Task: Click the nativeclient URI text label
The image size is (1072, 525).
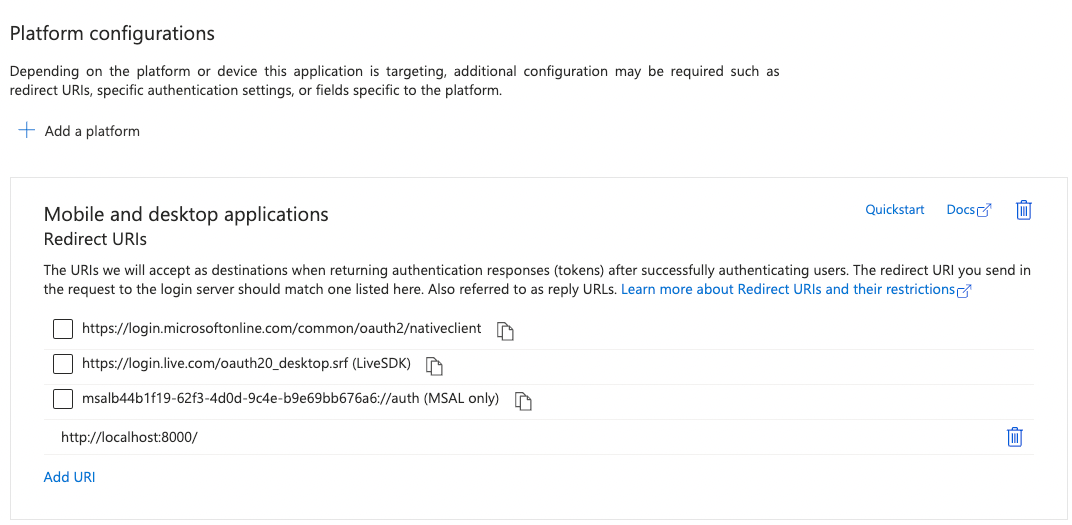Action: (x=281, y=328)
